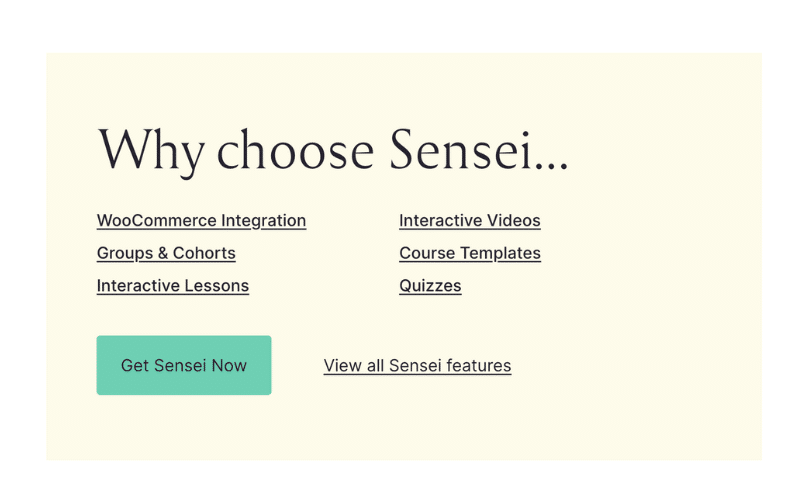This screenshot has height=500, width=800.
Task: Click the word 'Videos' in Interactive Videos
Action: (513, 221)
